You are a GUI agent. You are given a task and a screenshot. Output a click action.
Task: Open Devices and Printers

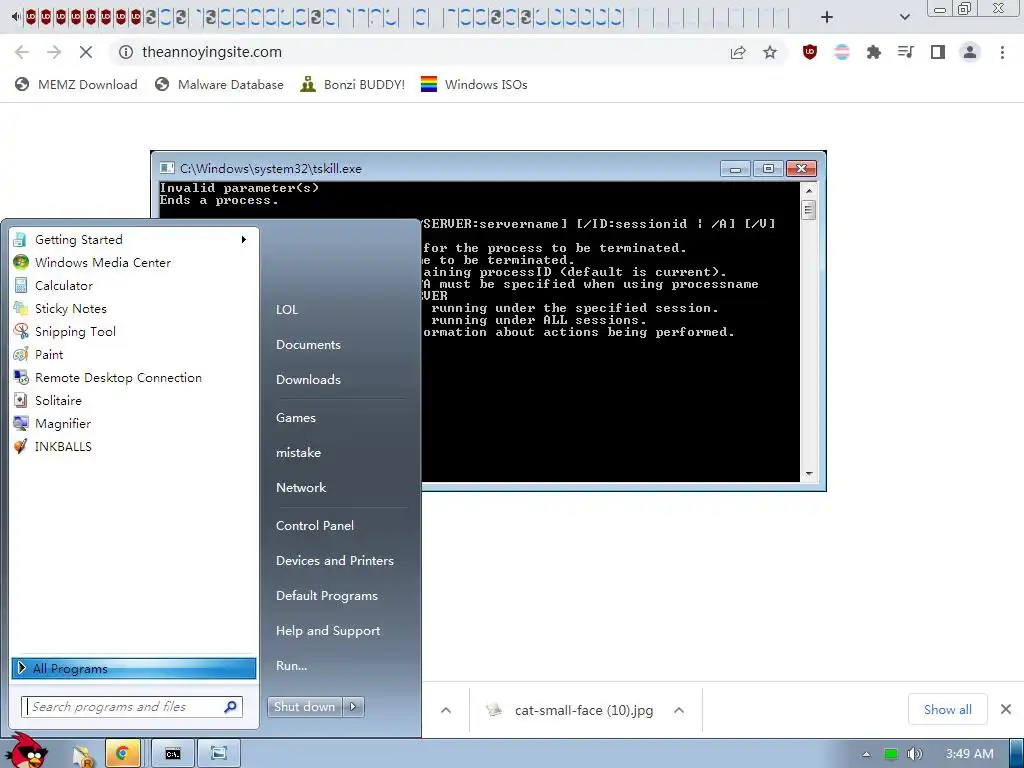(x=335, y=561)
